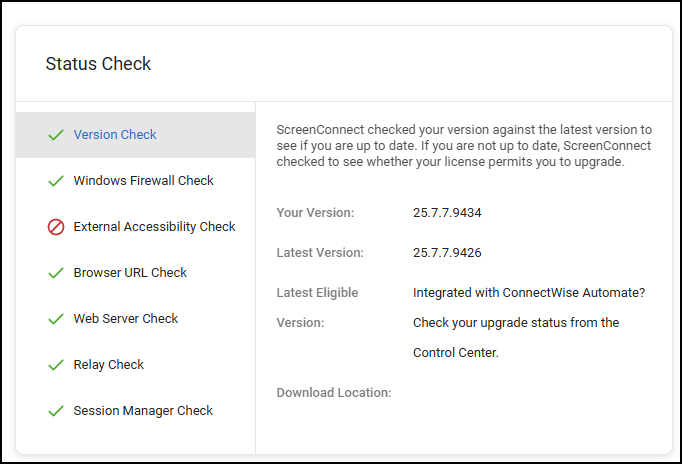The image size is (682, 464).
Task: Switch to the Browser URL Check label
Action: click(130, 273)
